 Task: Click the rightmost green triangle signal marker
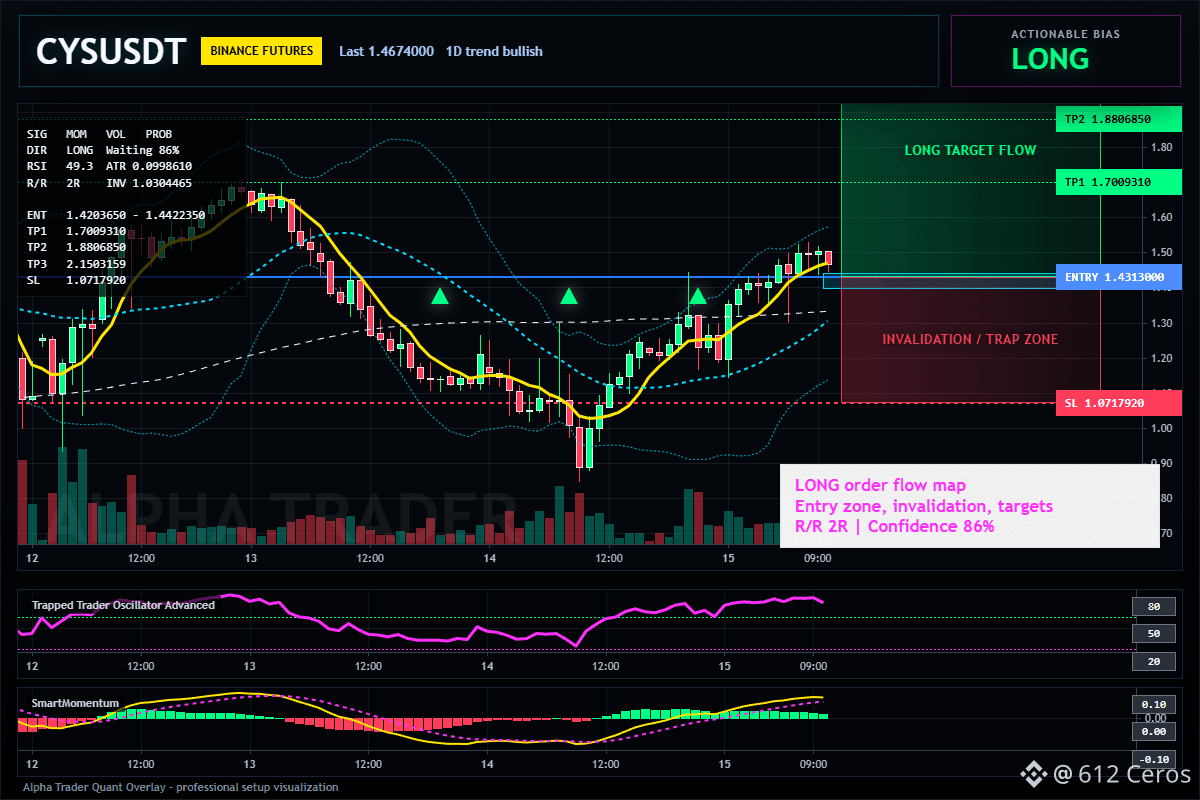(x=698, y=296)
